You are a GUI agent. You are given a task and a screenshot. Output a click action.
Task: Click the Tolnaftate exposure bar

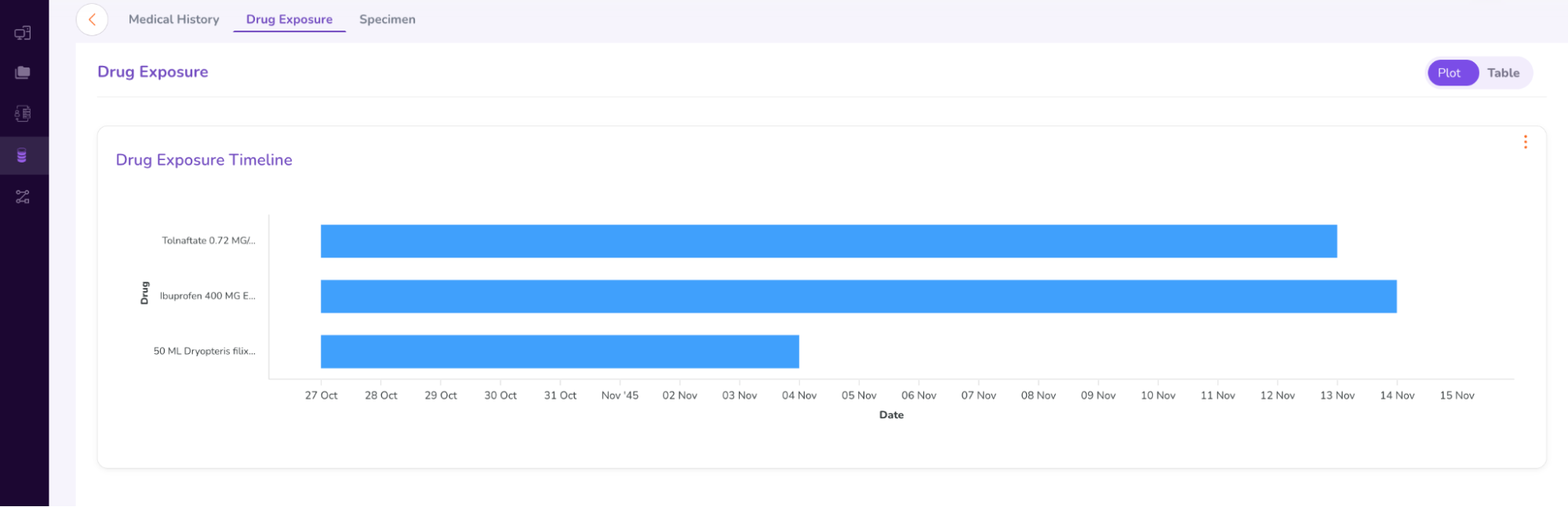828,241
